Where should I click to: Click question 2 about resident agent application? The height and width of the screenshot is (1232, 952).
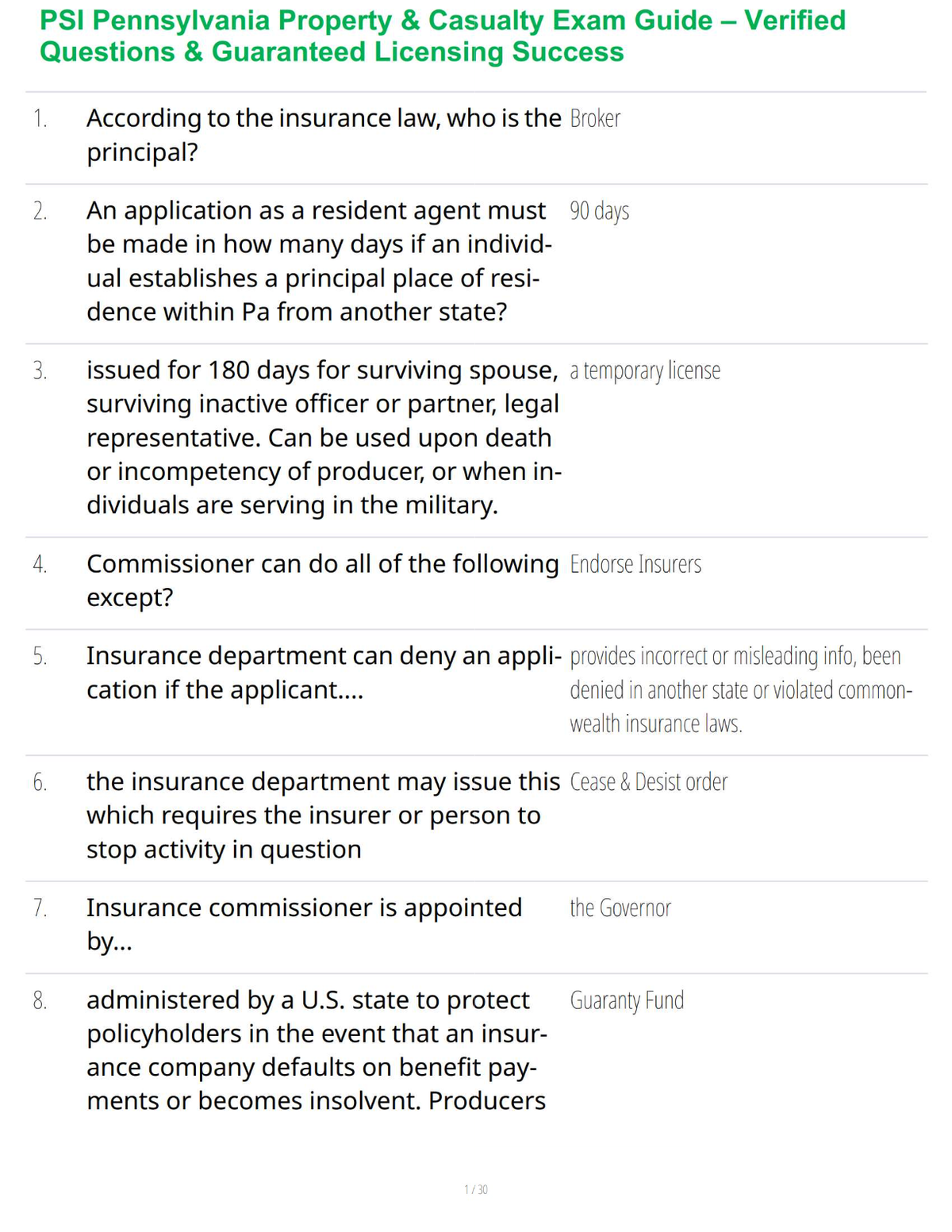320,261
